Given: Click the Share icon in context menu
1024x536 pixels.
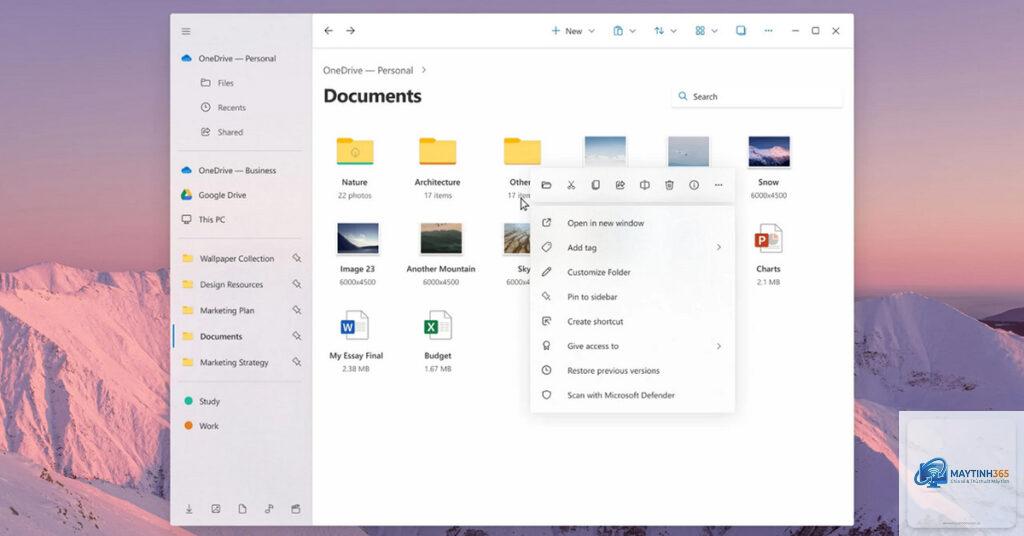Looking at the screenshot, I should click(620, 185).
